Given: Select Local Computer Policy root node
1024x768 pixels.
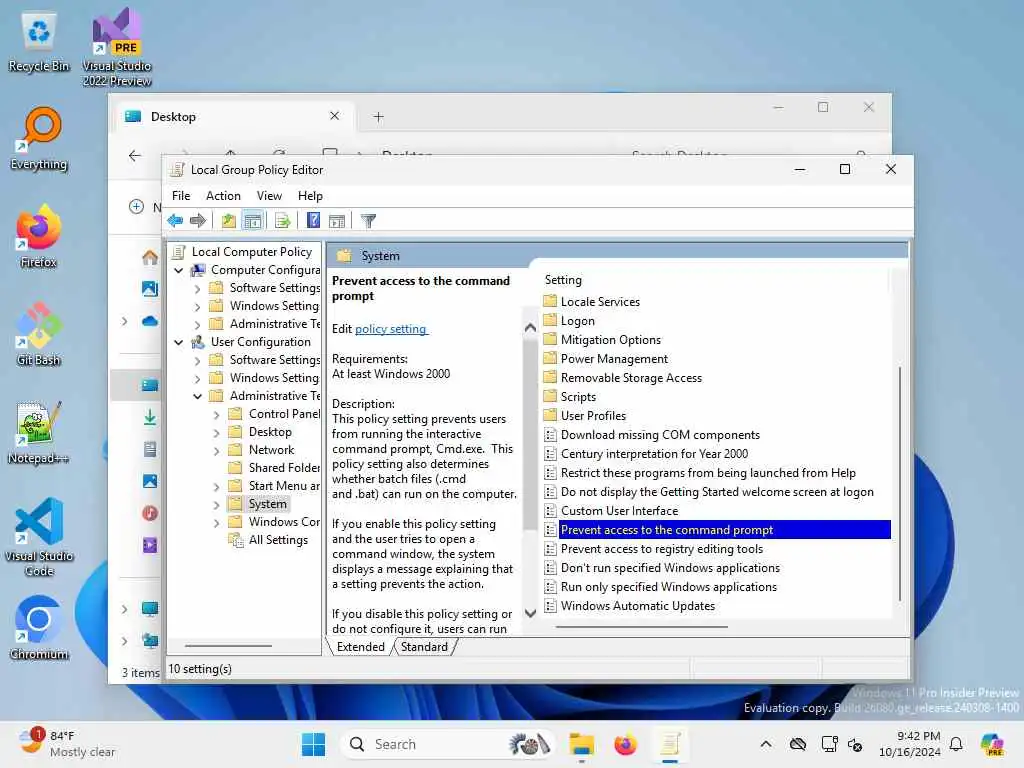Looking at the screenshot, I should click(x=251, y=251).
